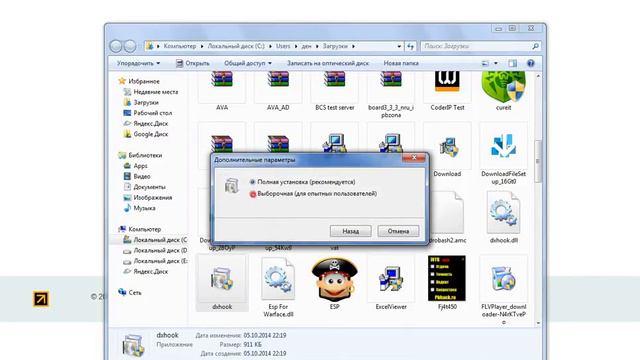Go back with the navigation arrow
The width and height of the screenshot is (640, 360).
116,46
